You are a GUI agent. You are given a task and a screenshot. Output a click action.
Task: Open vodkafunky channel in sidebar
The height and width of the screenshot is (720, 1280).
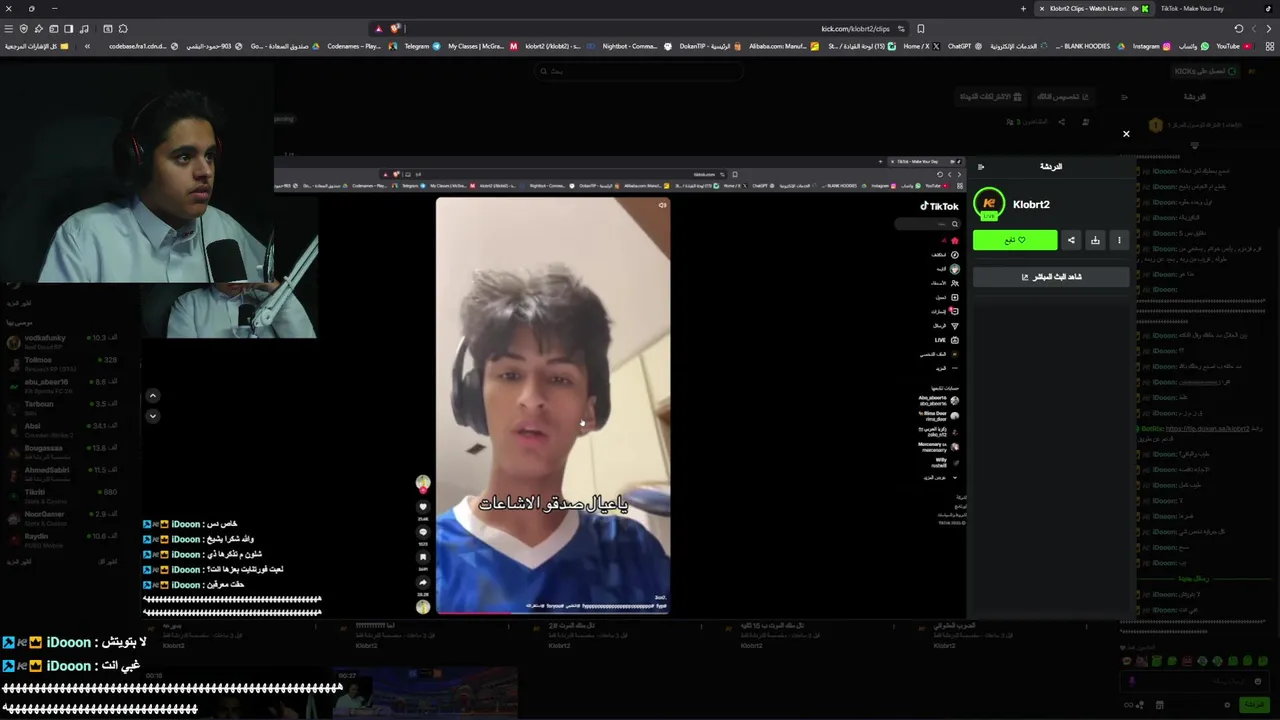point(62,342)
